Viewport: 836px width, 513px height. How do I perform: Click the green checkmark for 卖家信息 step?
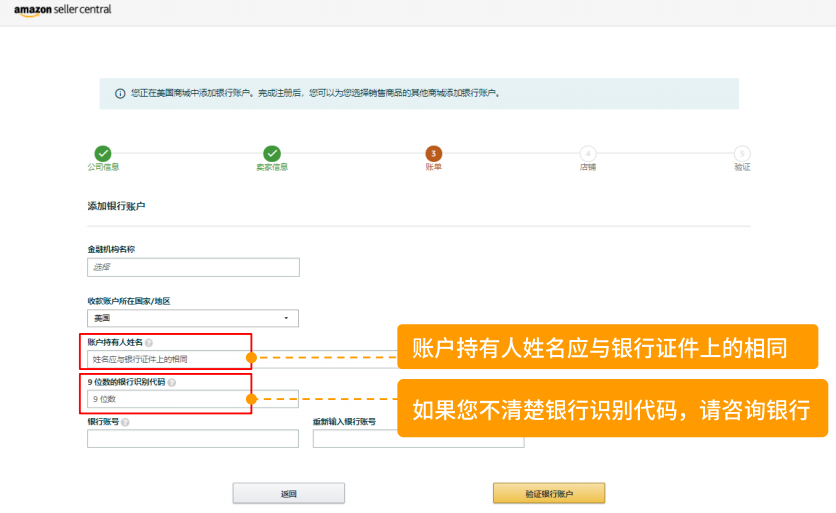(272, 153)
